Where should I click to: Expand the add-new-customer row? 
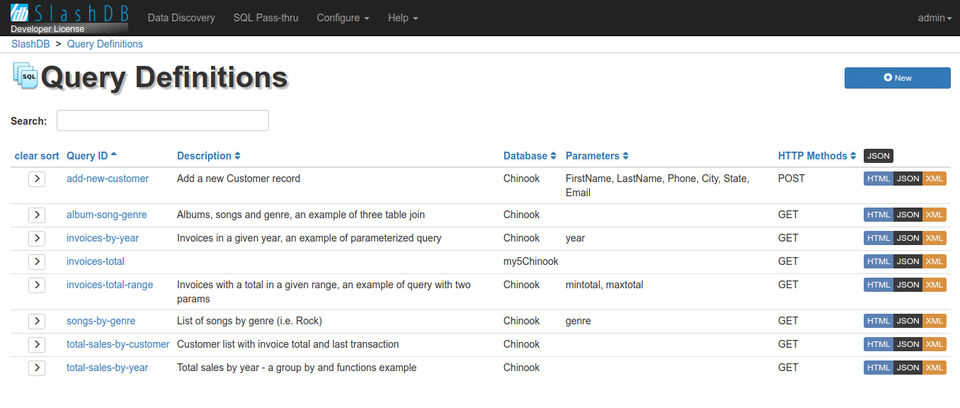point(36,179)
